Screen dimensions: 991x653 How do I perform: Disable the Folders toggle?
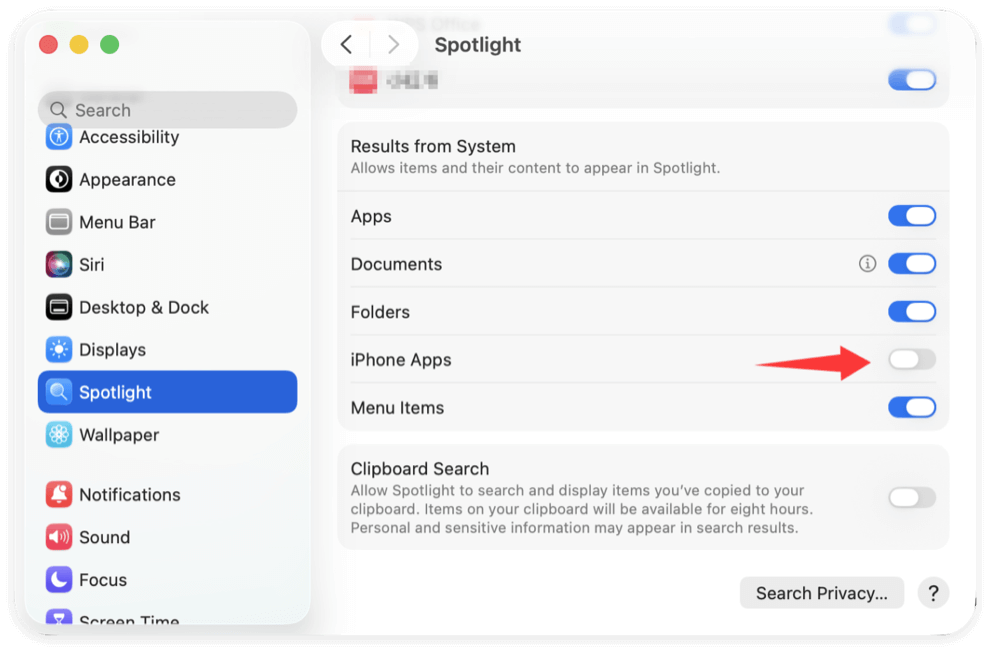[x=911, y=311]
